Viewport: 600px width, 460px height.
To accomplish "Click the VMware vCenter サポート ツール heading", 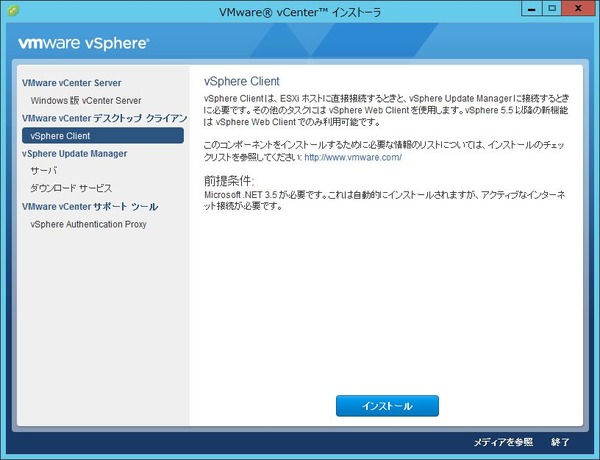I will [x=90, y=207].
